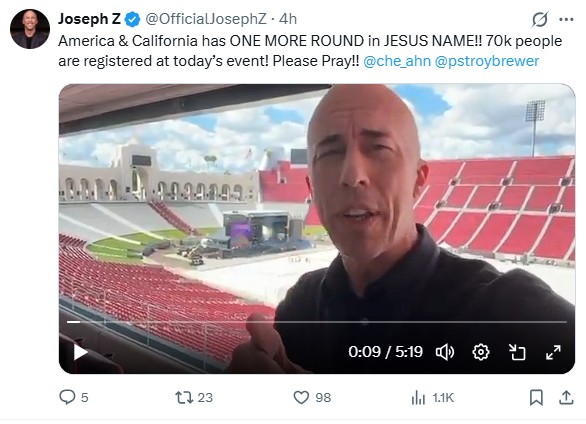Repost the tweet with 23 reposts

[x=184, y=397]
